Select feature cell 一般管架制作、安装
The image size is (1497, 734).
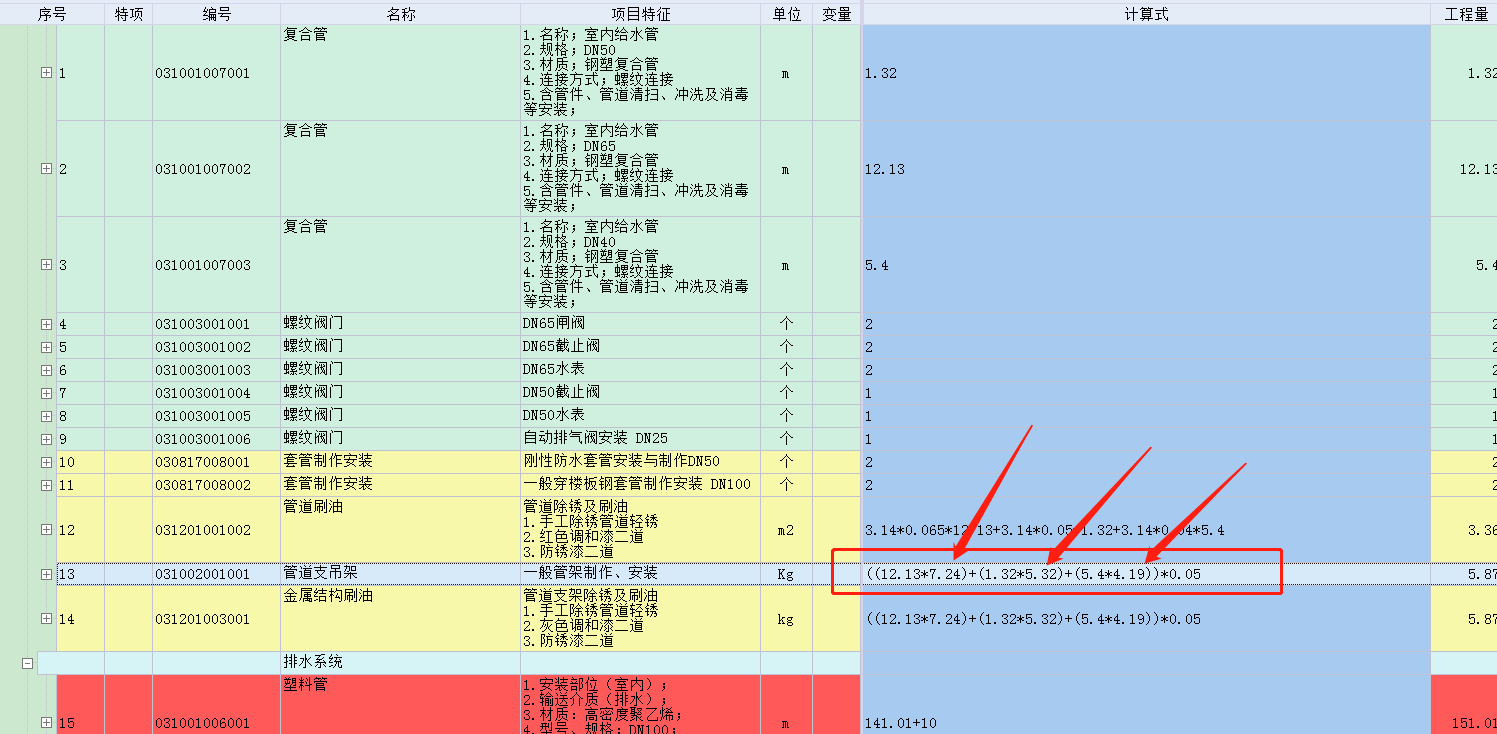(640, 574)
